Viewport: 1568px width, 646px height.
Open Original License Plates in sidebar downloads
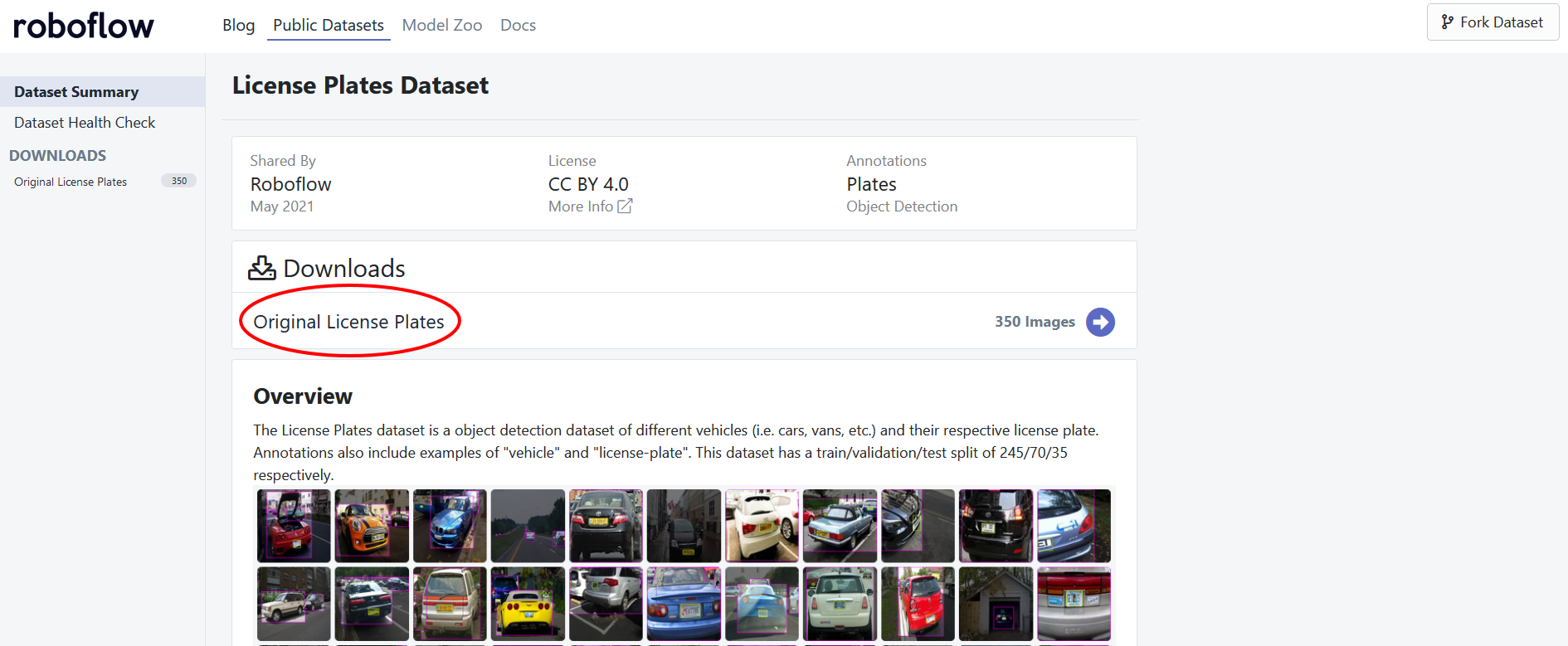[x=71, y=182]
